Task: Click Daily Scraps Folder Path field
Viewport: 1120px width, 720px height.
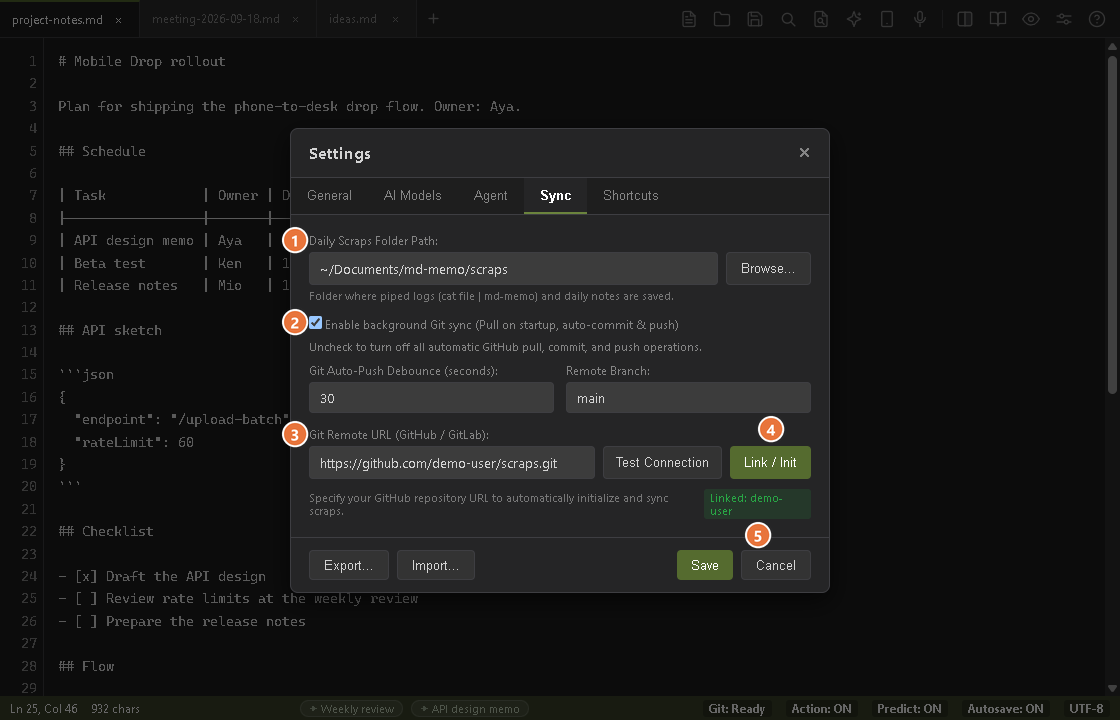Action: (x=513, y=269)
